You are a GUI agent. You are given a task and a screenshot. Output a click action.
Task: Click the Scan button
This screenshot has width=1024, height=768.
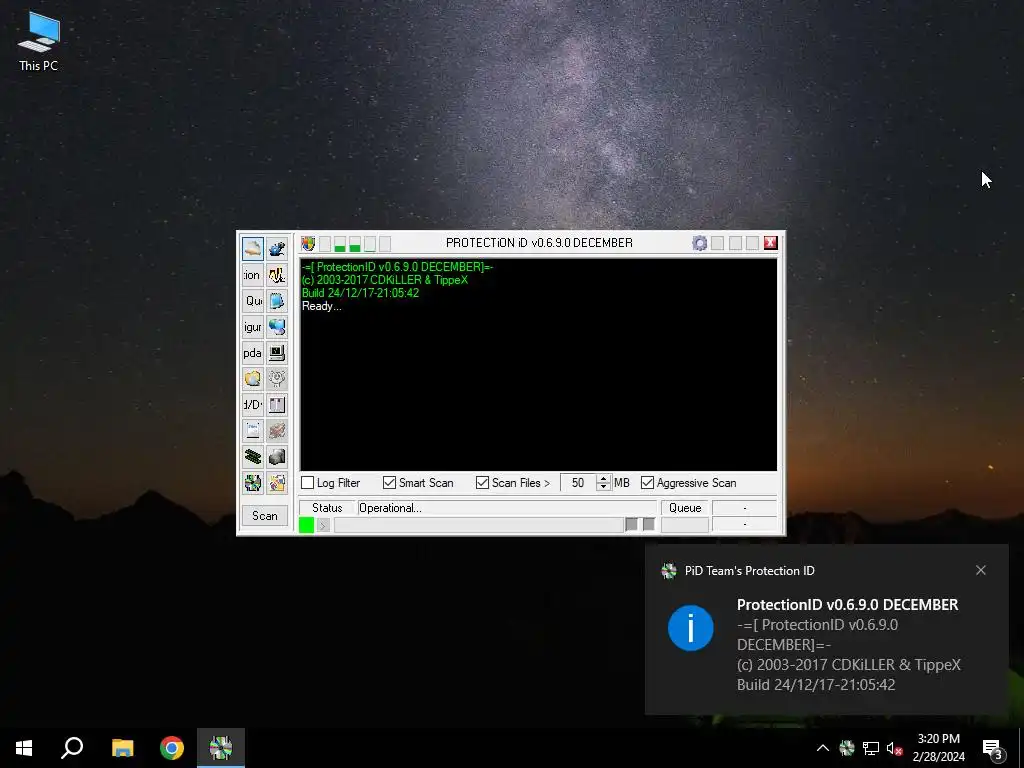[264, 516]
